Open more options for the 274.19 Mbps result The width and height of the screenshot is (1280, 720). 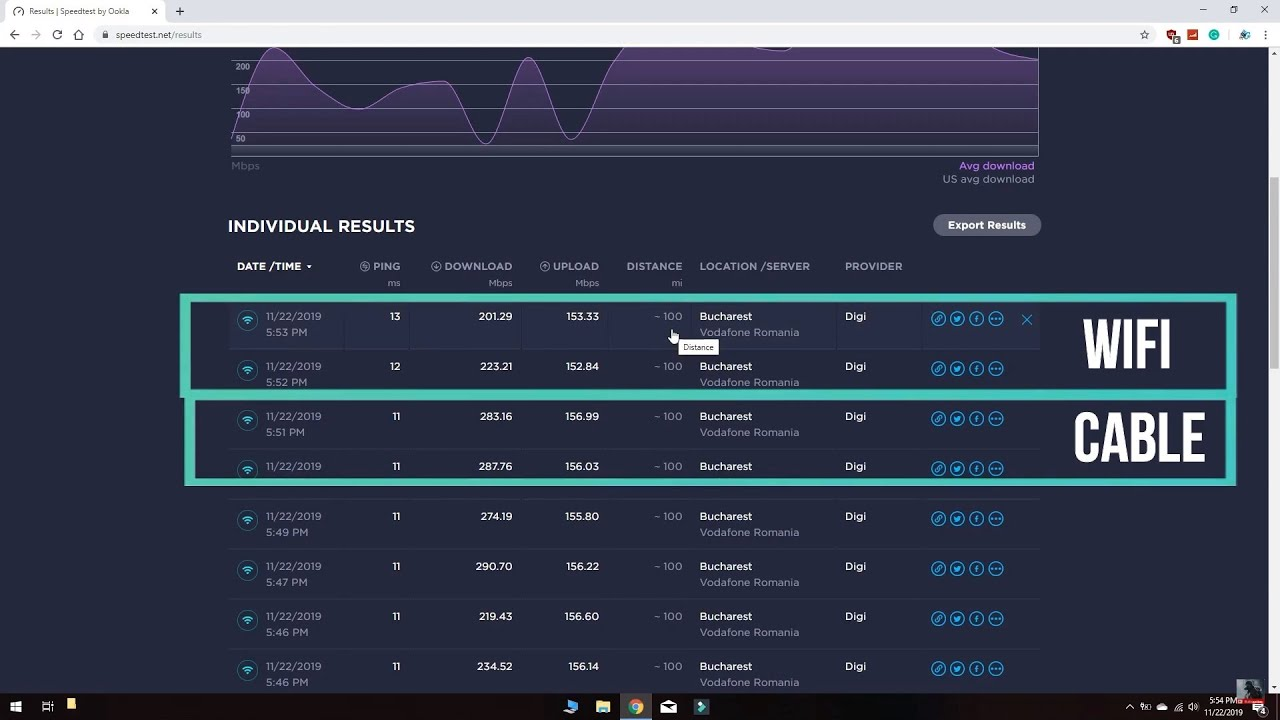click(995, 519)
